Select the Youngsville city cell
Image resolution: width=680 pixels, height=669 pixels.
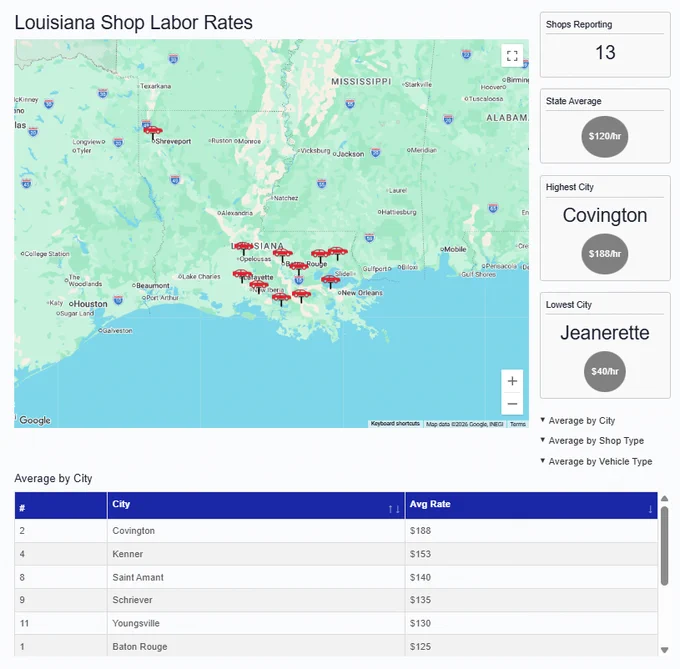pos(256,623)
